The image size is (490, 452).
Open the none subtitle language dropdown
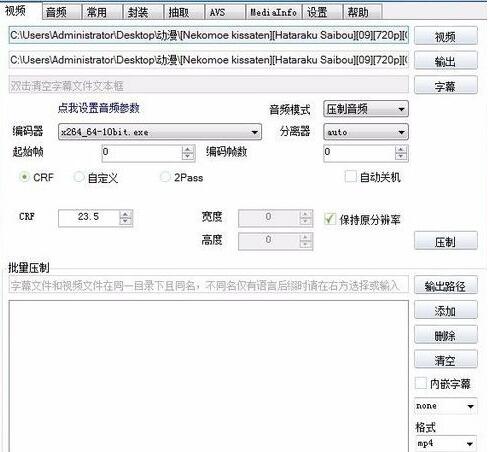point(446,406)
